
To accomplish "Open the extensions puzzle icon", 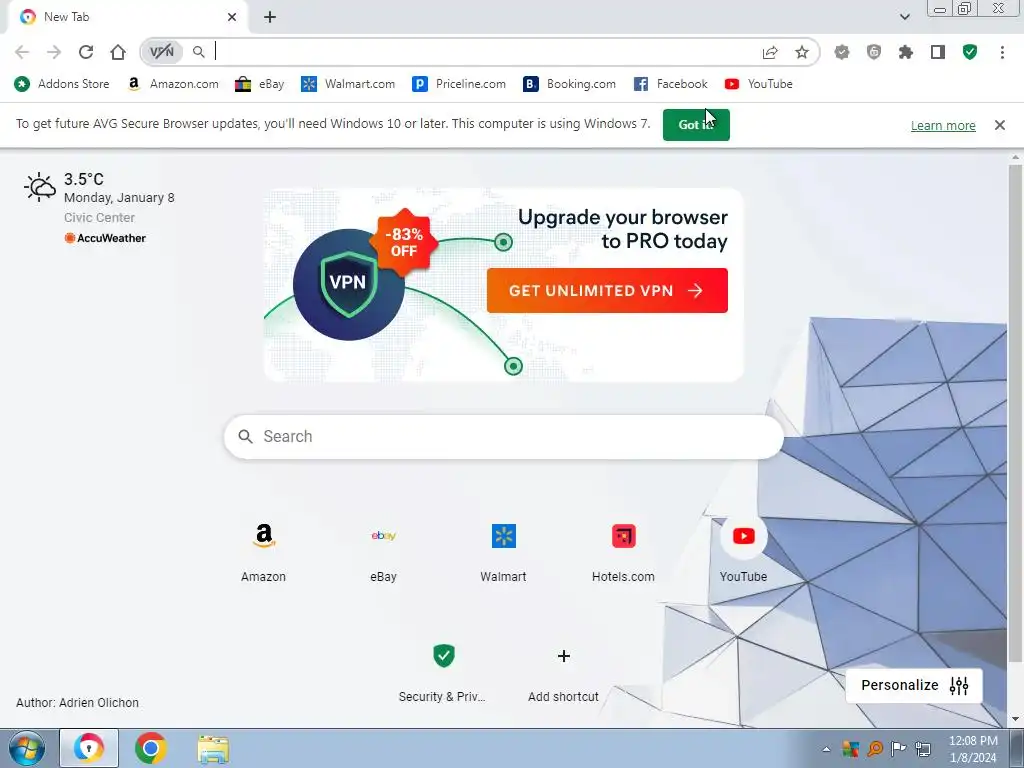I will click(906, 52).
